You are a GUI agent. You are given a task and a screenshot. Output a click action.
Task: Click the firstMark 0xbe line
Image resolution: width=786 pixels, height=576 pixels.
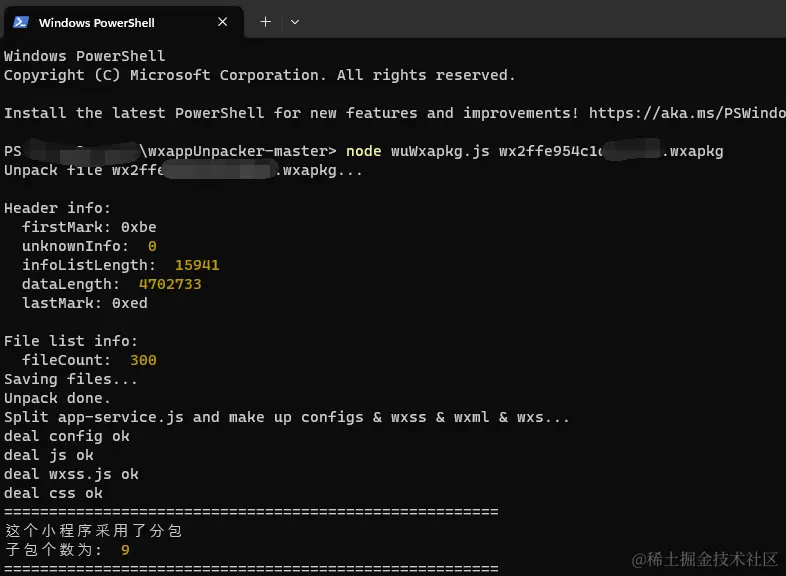pyautogui.click(x=89, y=227)
